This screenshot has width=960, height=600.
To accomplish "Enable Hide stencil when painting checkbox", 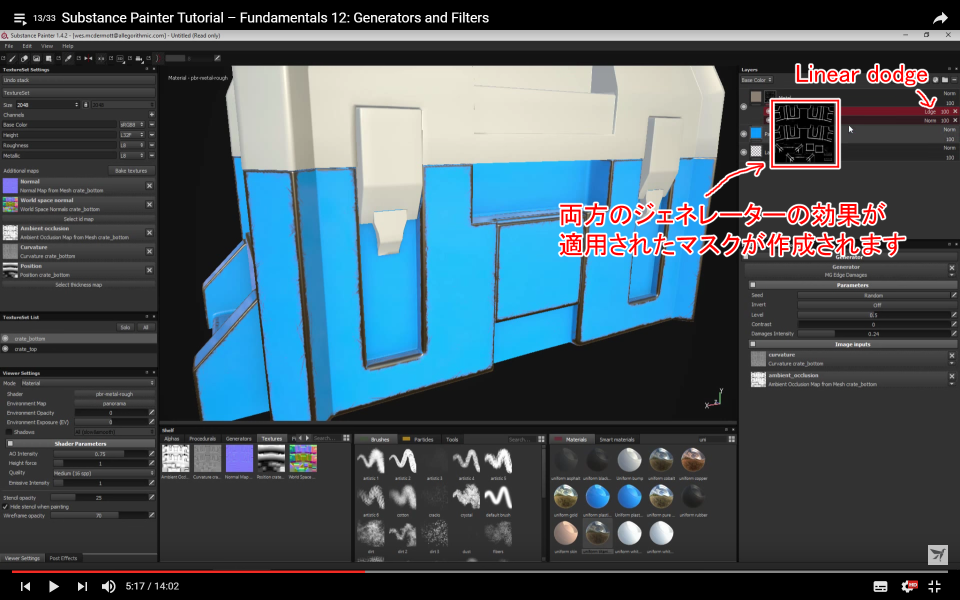I will (x=6, y=507).
